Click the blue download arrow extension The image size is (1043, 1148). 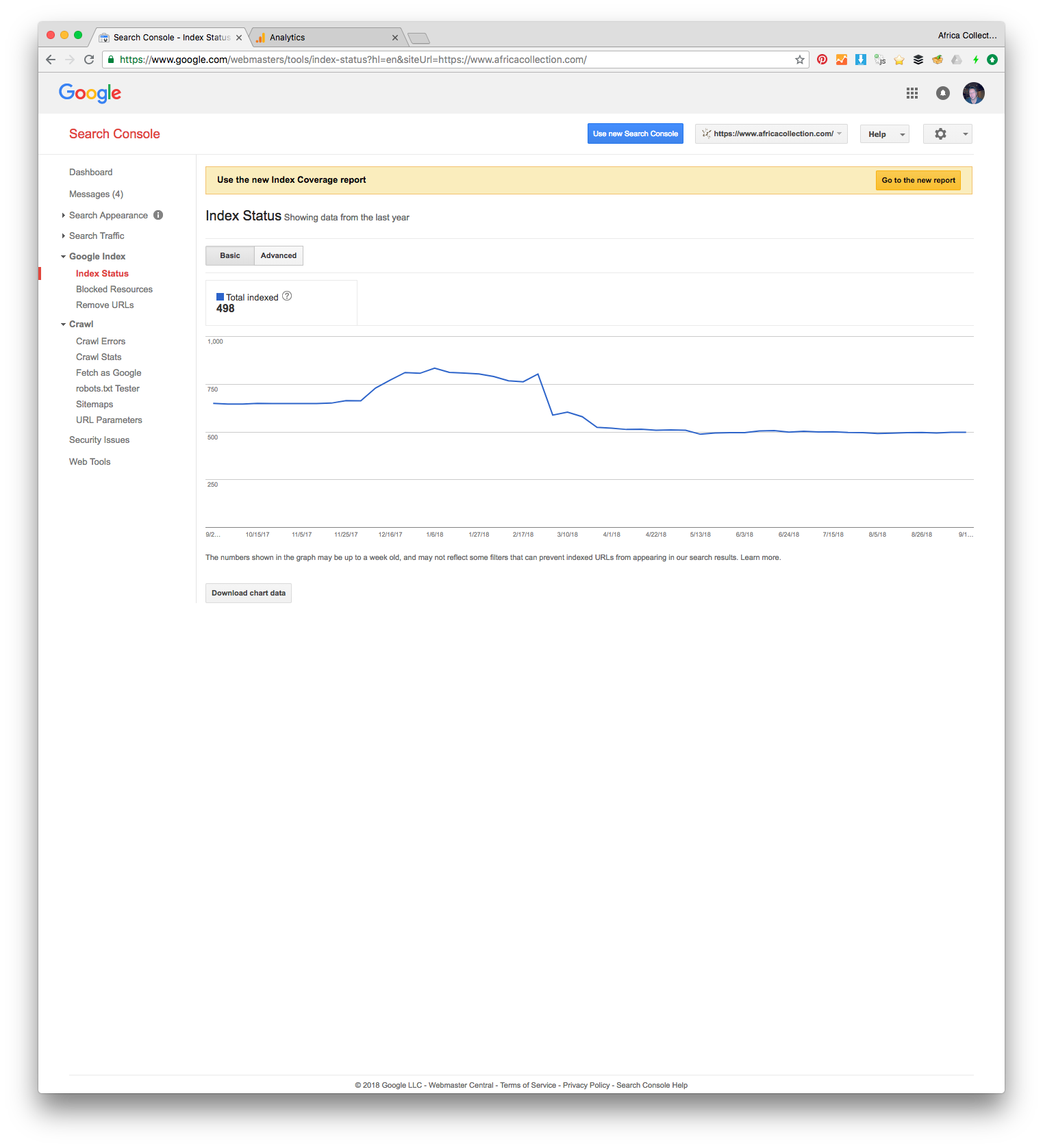(x=861, y=60)
